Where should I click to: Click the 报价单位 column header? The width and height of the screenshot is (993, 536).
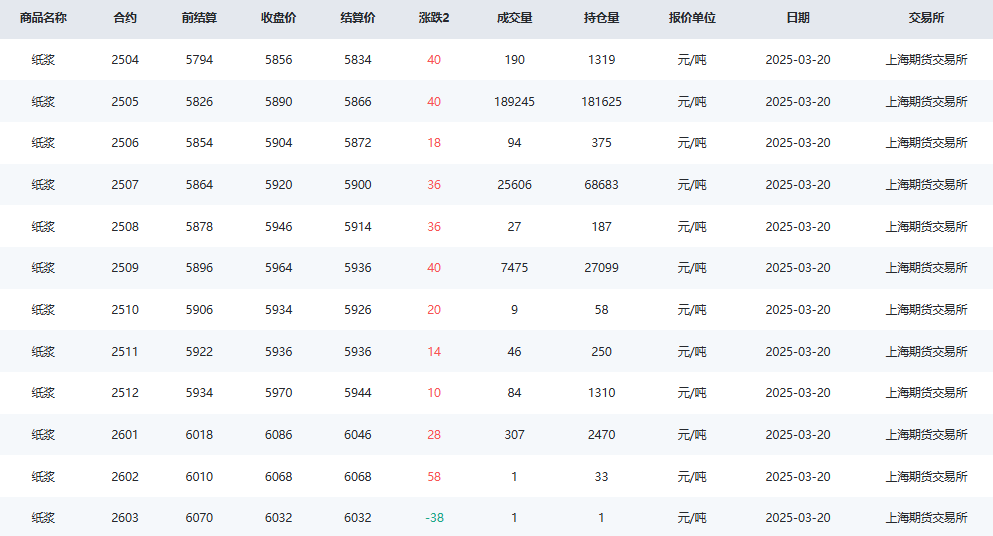pos(692,18)
